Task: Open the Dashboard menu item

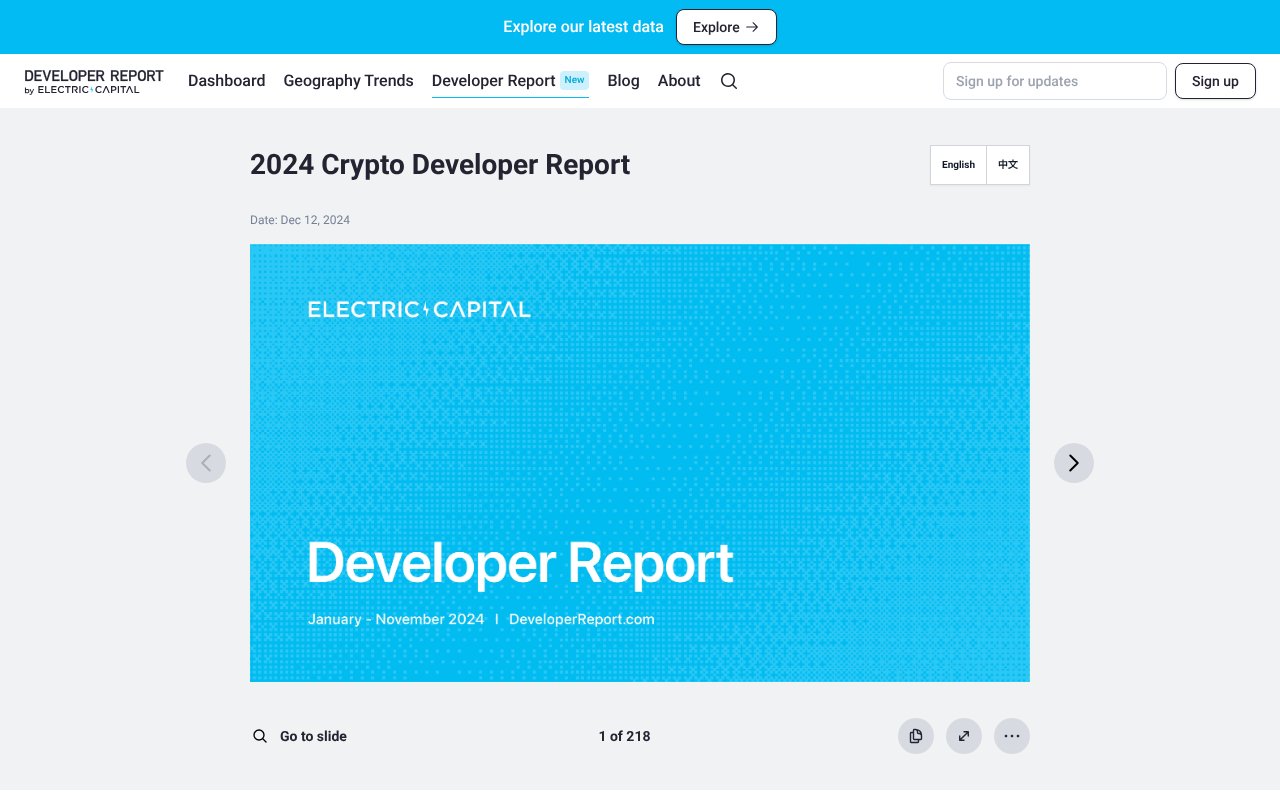Action: pos(226,81)
